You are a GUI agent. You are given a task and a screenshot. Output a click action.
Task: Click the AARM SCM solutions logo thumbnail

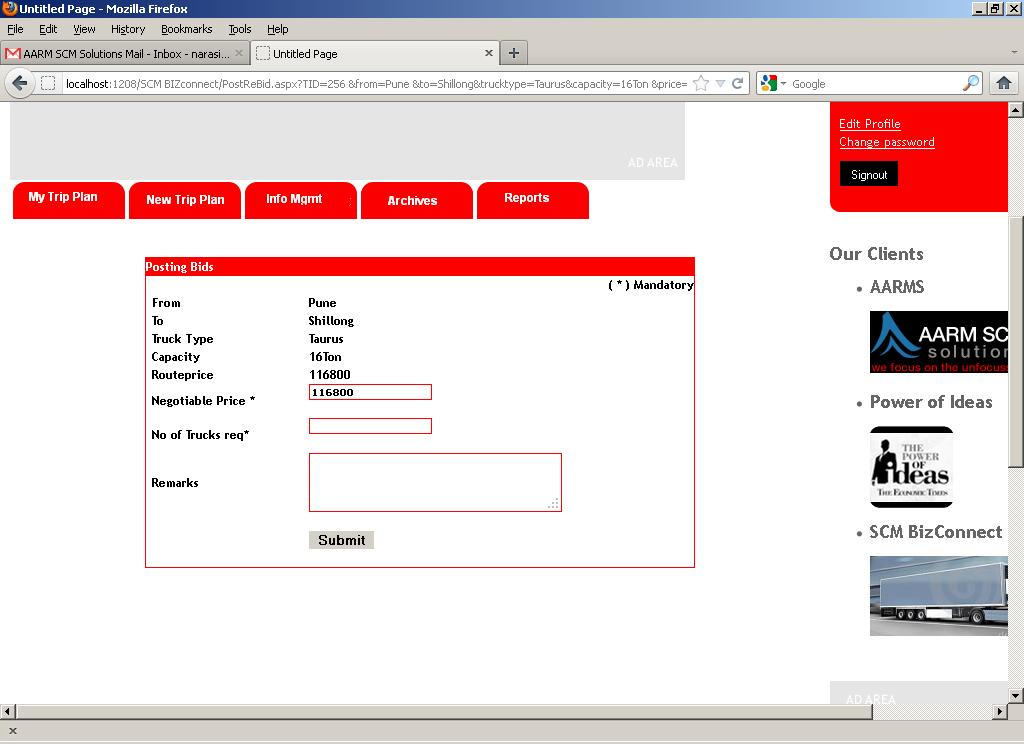tap(938, 342)
